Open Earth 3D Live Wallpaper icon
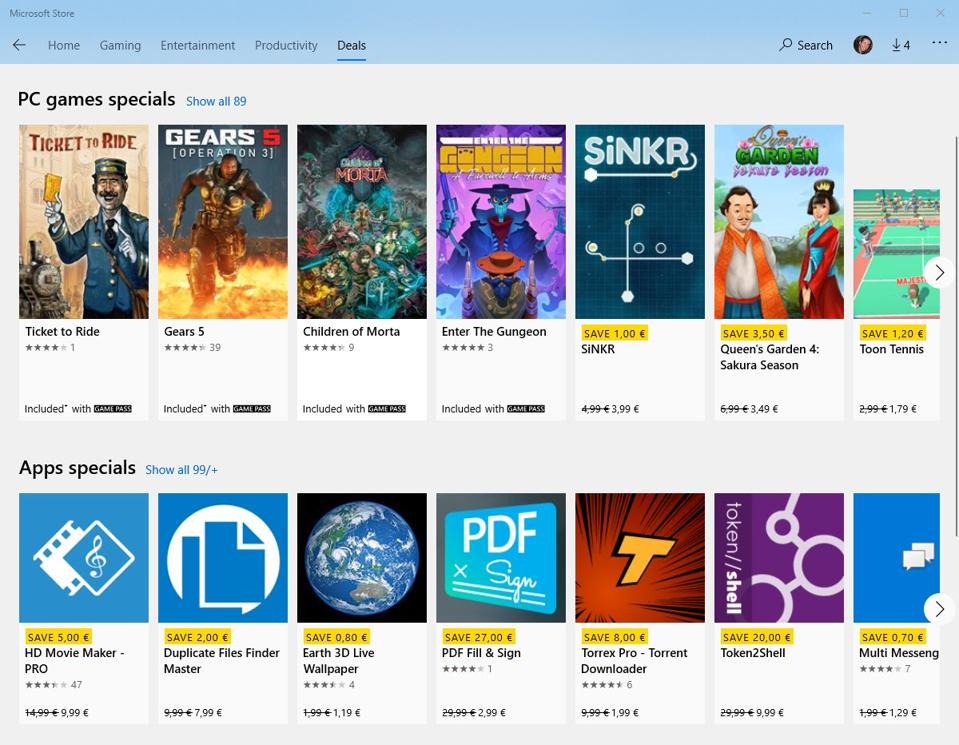Viewport: 959px width, 745px height. (x=361, y=558)
